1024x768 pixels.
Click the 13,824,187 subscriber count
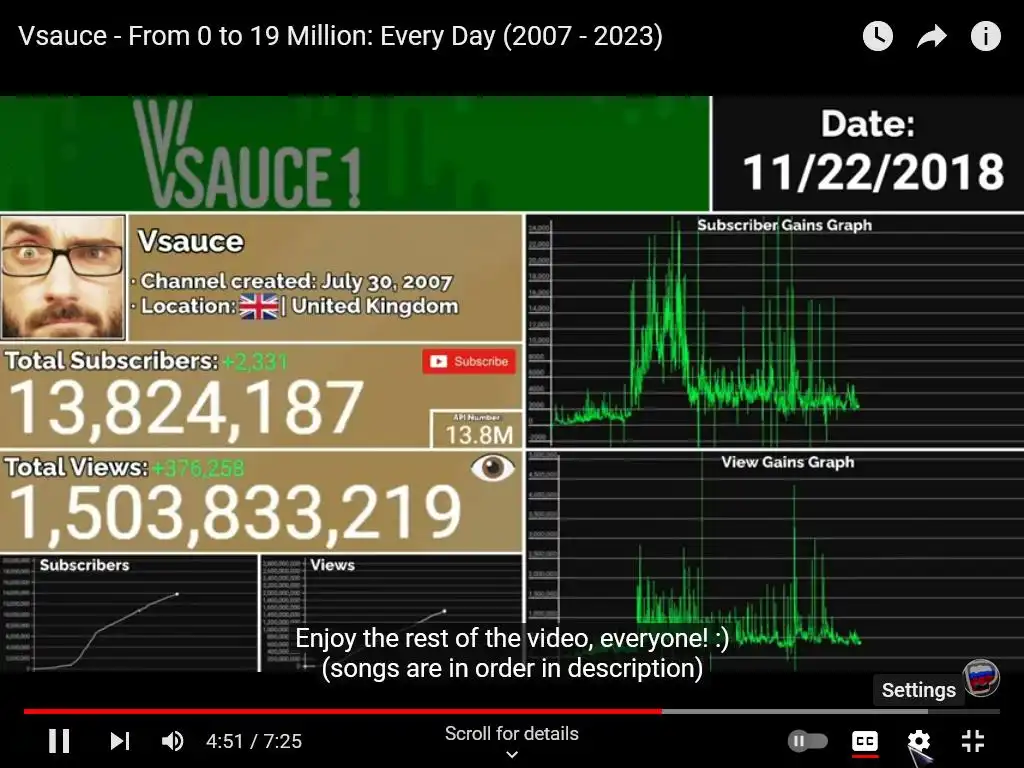pos(186,409)
